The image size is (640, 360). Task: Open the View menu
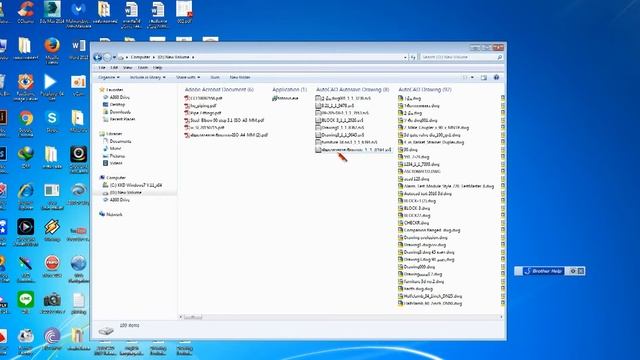(128, 67)
